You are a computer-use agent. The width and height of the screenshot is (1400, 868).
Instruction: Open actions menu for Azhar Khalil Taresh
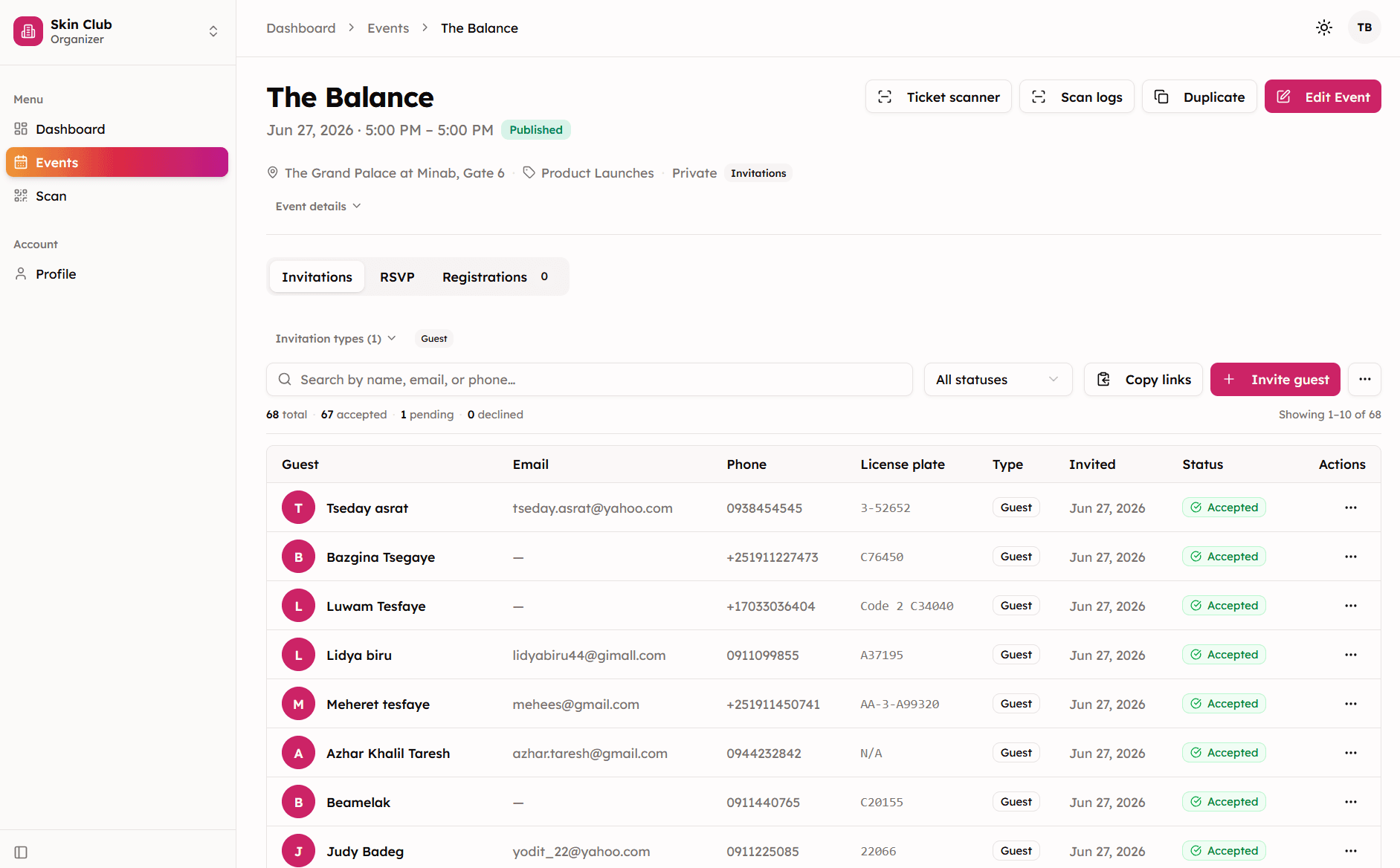pyautogui.click(x=1351, y=753)
